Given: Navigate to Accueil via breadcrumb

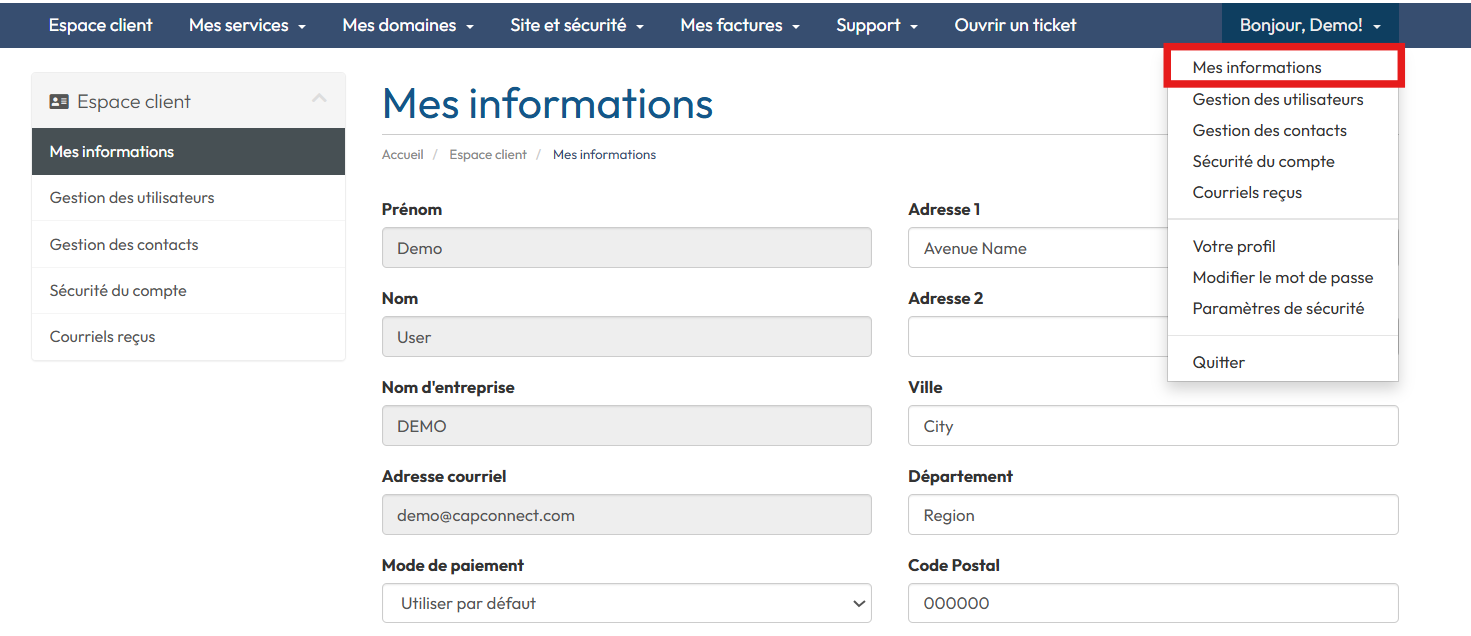Looking at the screenshot, I should pyautogui.click(x=402, y=154).
